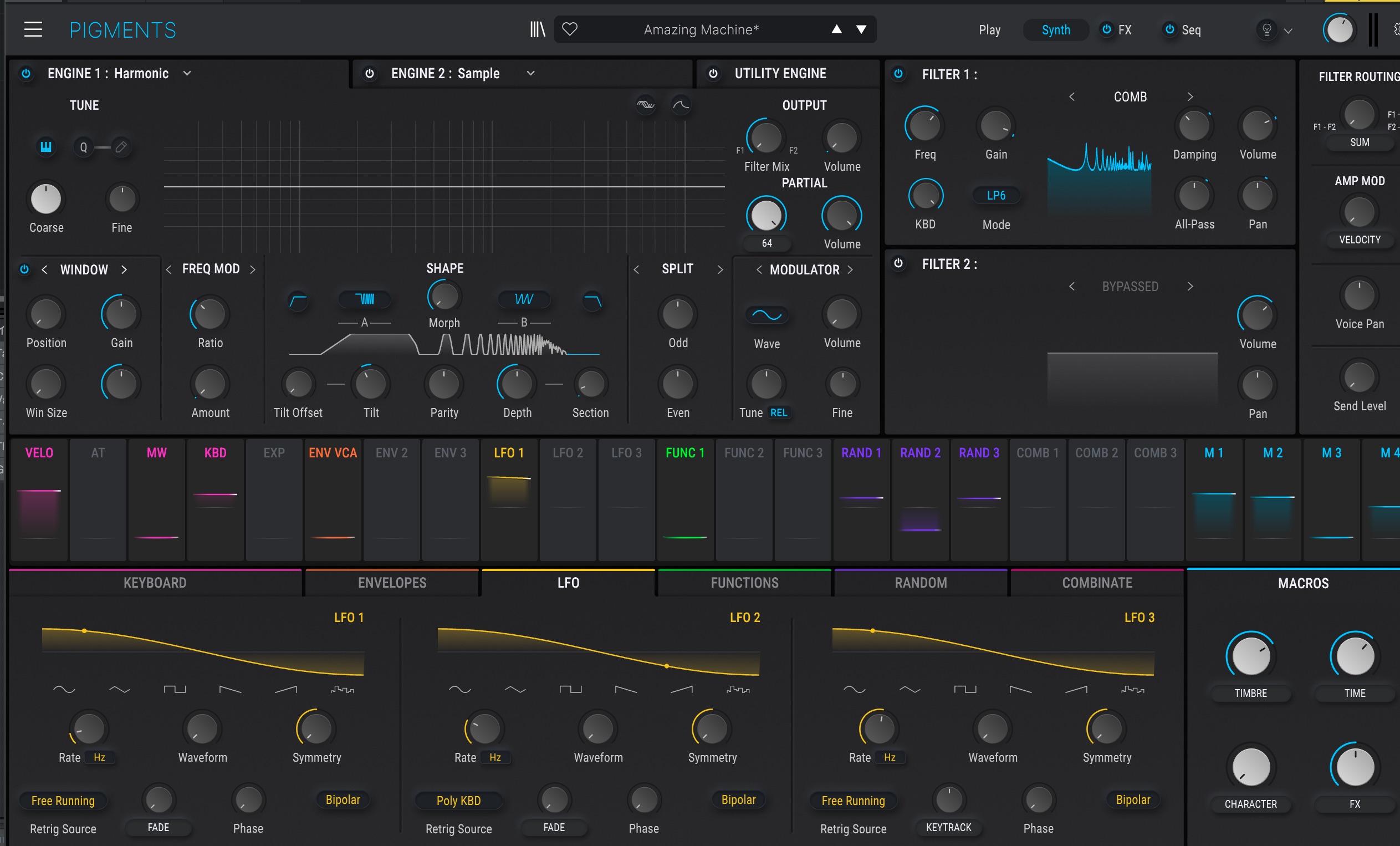The image size is (1400, 846).
Task: Click the Coarse tune knob
Action: [x=45, y=199]
